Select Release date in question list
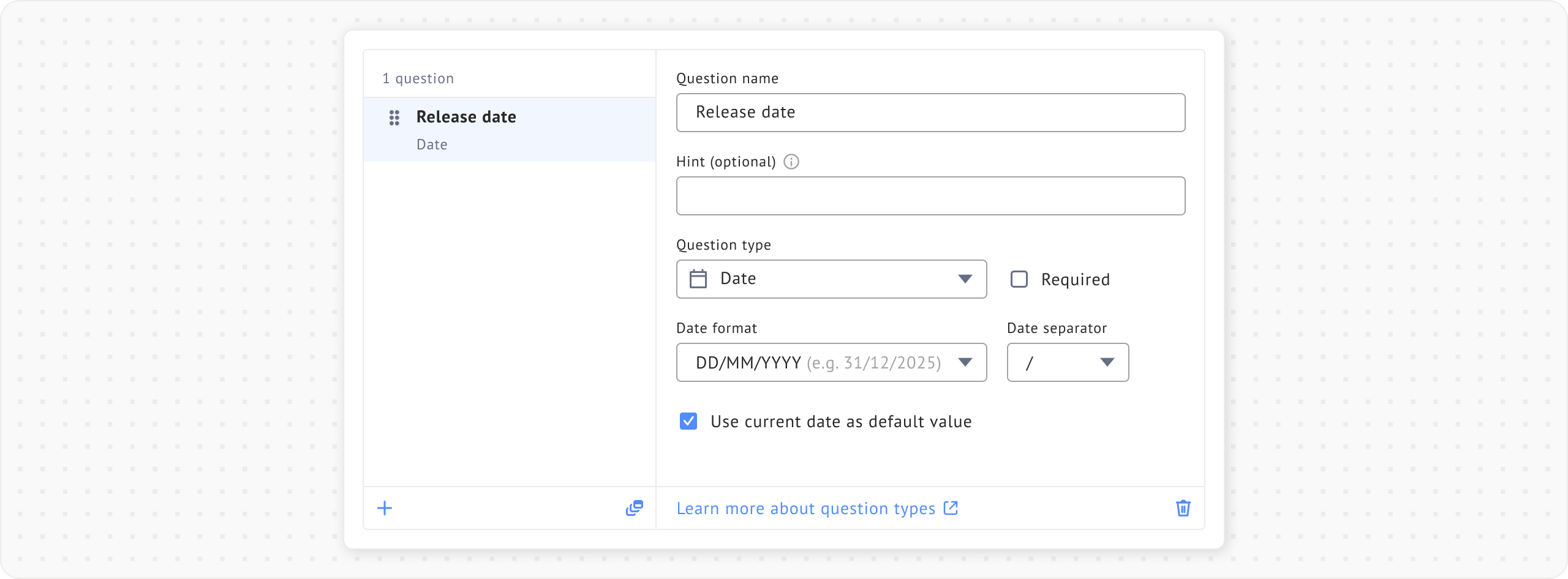1568x579 pixels. (x=466, y=117)
